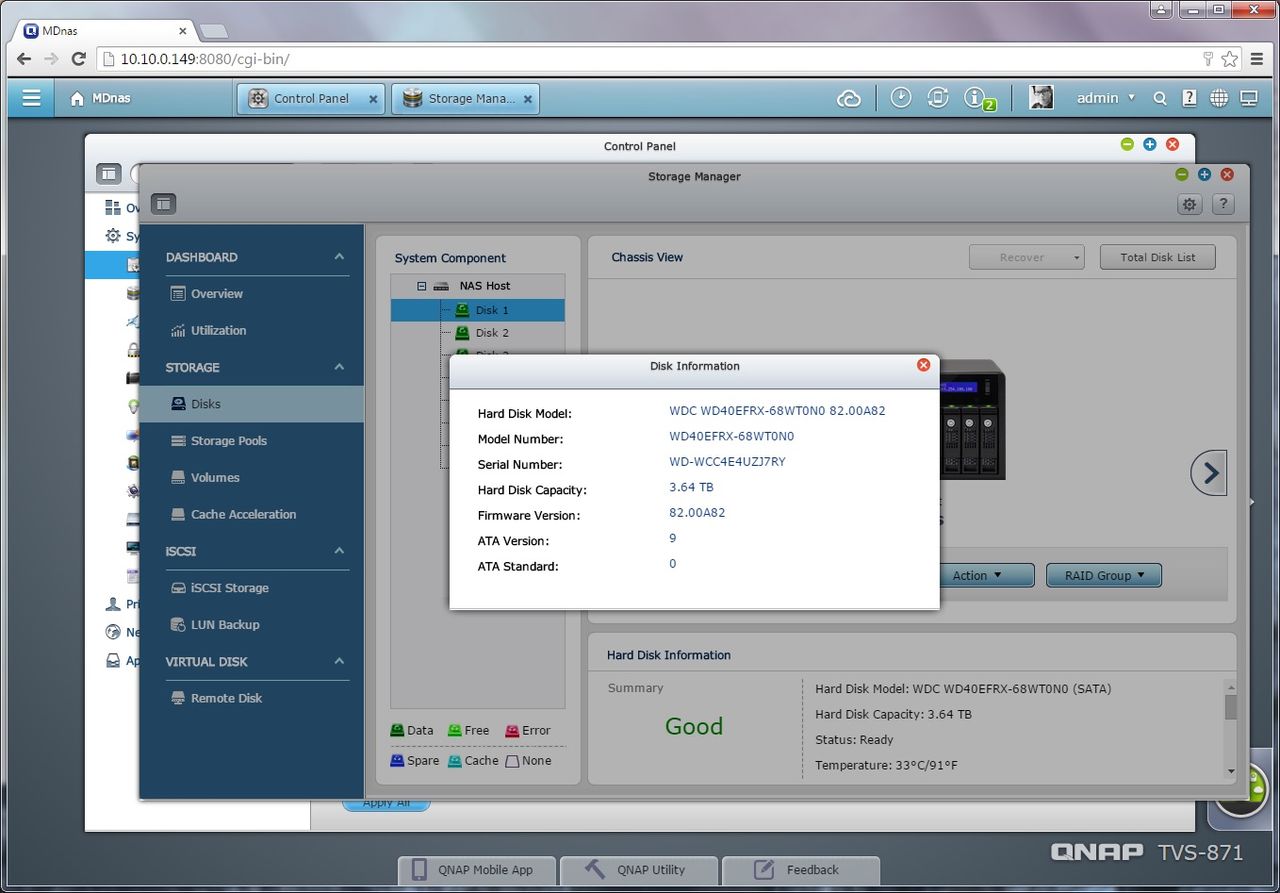
Task: Switch to Storage Manager taskbar tab
Action: pyautogui.click(x=465, y=98)
